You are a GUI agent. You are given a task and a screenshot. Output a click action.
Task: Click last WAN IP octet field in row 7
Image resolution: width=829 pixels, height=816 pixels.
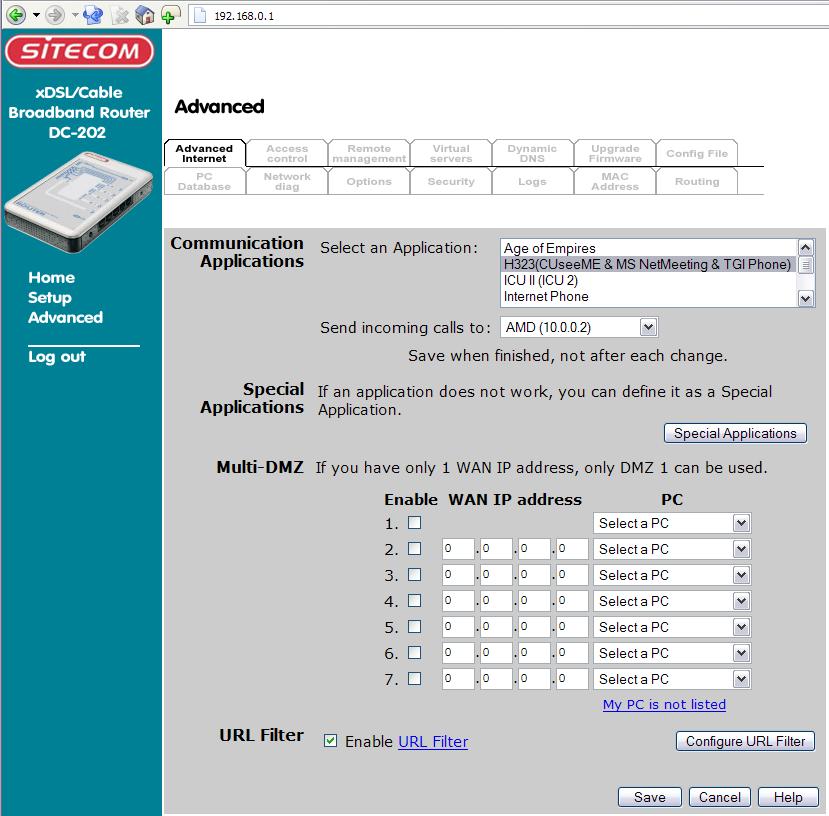[x=572, y=679]
